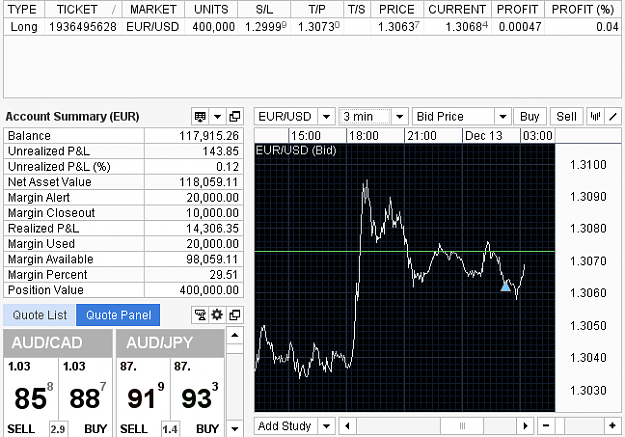Click the Margin Percent value 29.51
625x437 pixels.
pyautogui.click(x=224, y=275)
